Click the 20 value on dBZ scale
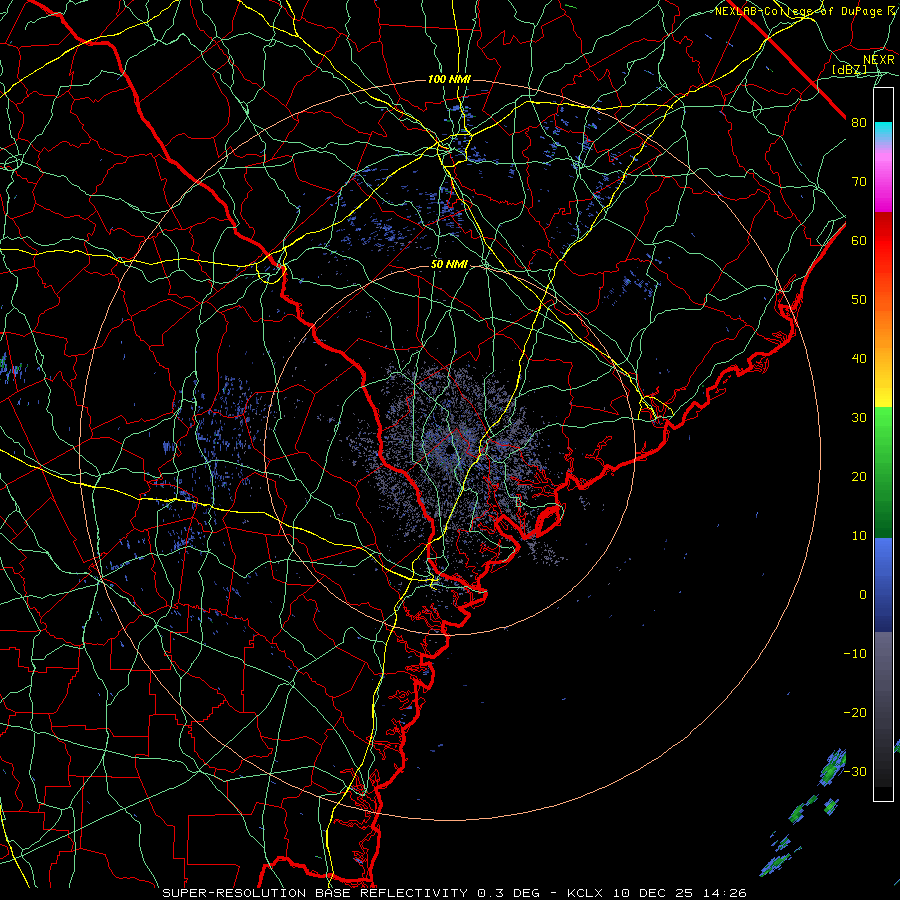 [859, 476]
